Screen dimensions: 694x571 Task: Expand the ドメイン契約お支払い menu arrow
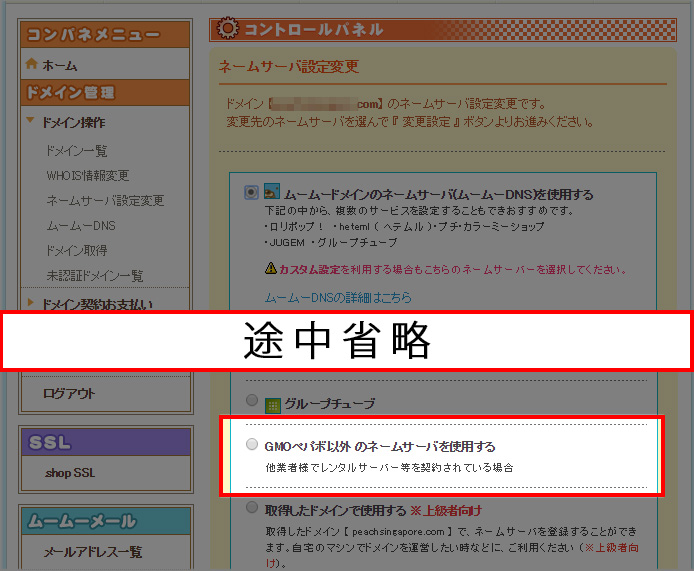(30, 303)
